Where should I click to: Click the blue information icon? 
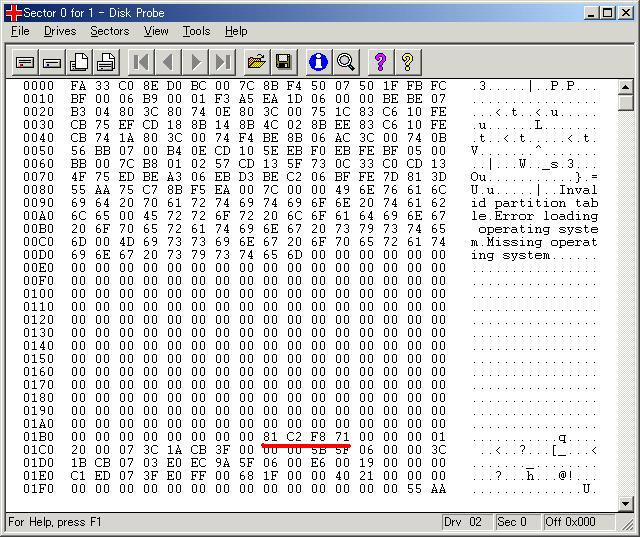pyautogui.click(x=318, y=62)
